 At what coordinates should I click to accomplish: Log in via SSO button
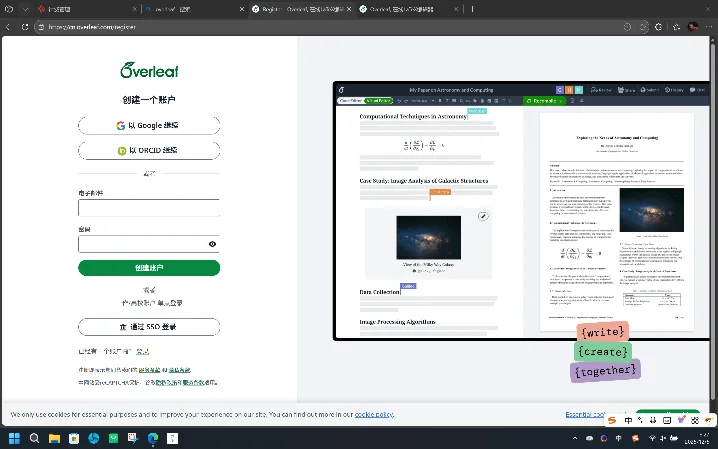click(149, 327)
